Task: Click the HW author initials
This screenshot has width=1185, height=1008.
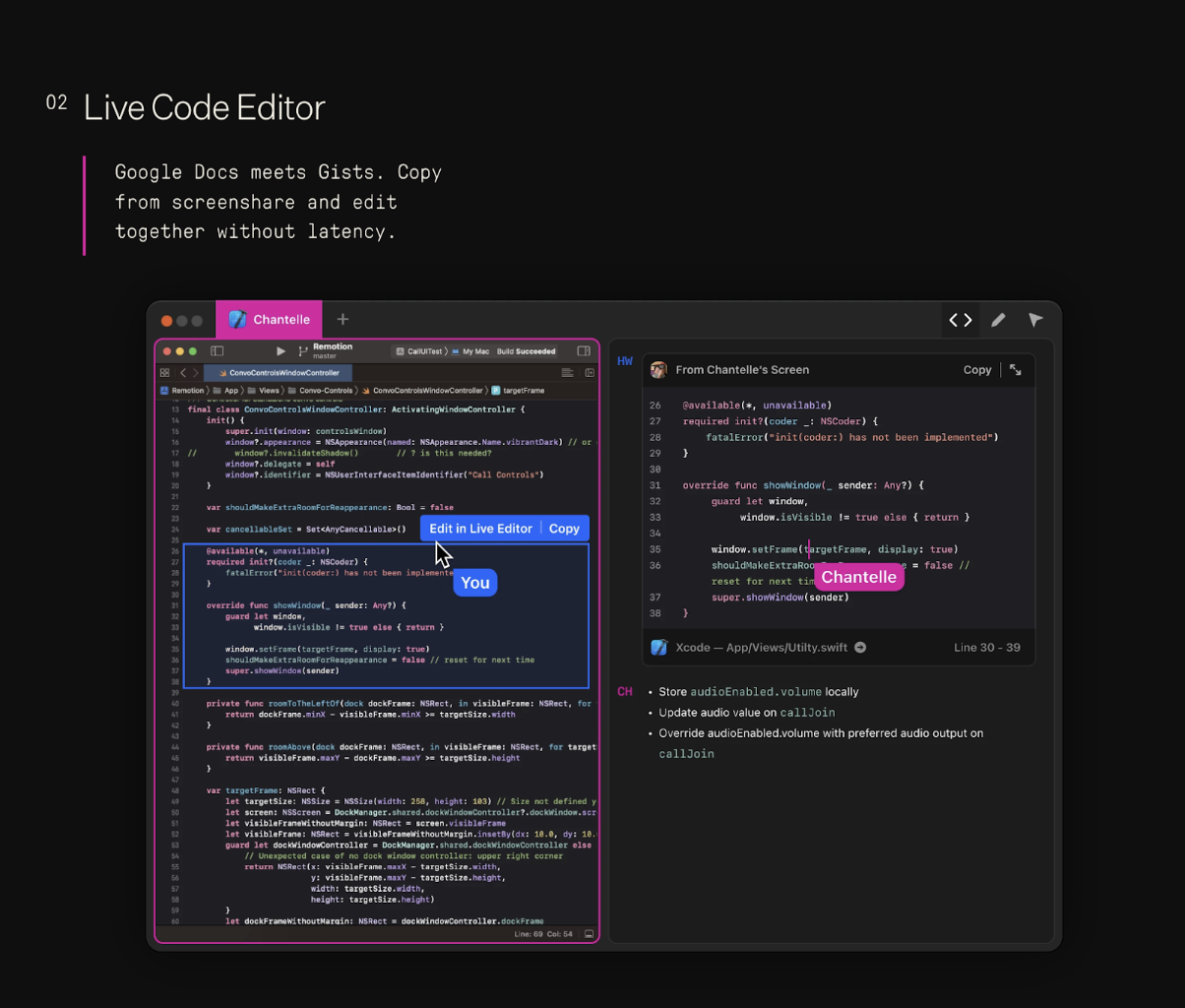Action: 625,361
